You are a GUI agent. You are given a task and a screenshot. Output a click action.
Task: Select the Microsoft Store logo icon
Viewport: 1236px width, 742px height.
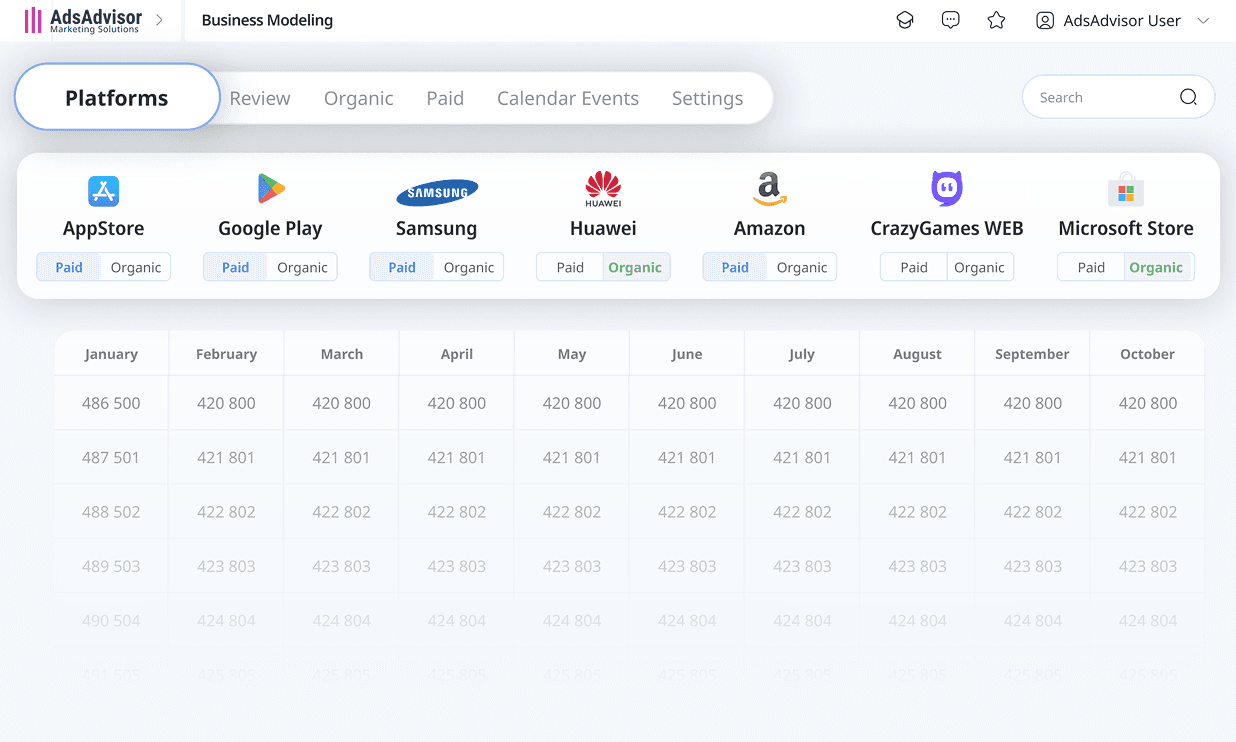[x=1126, y=189]
